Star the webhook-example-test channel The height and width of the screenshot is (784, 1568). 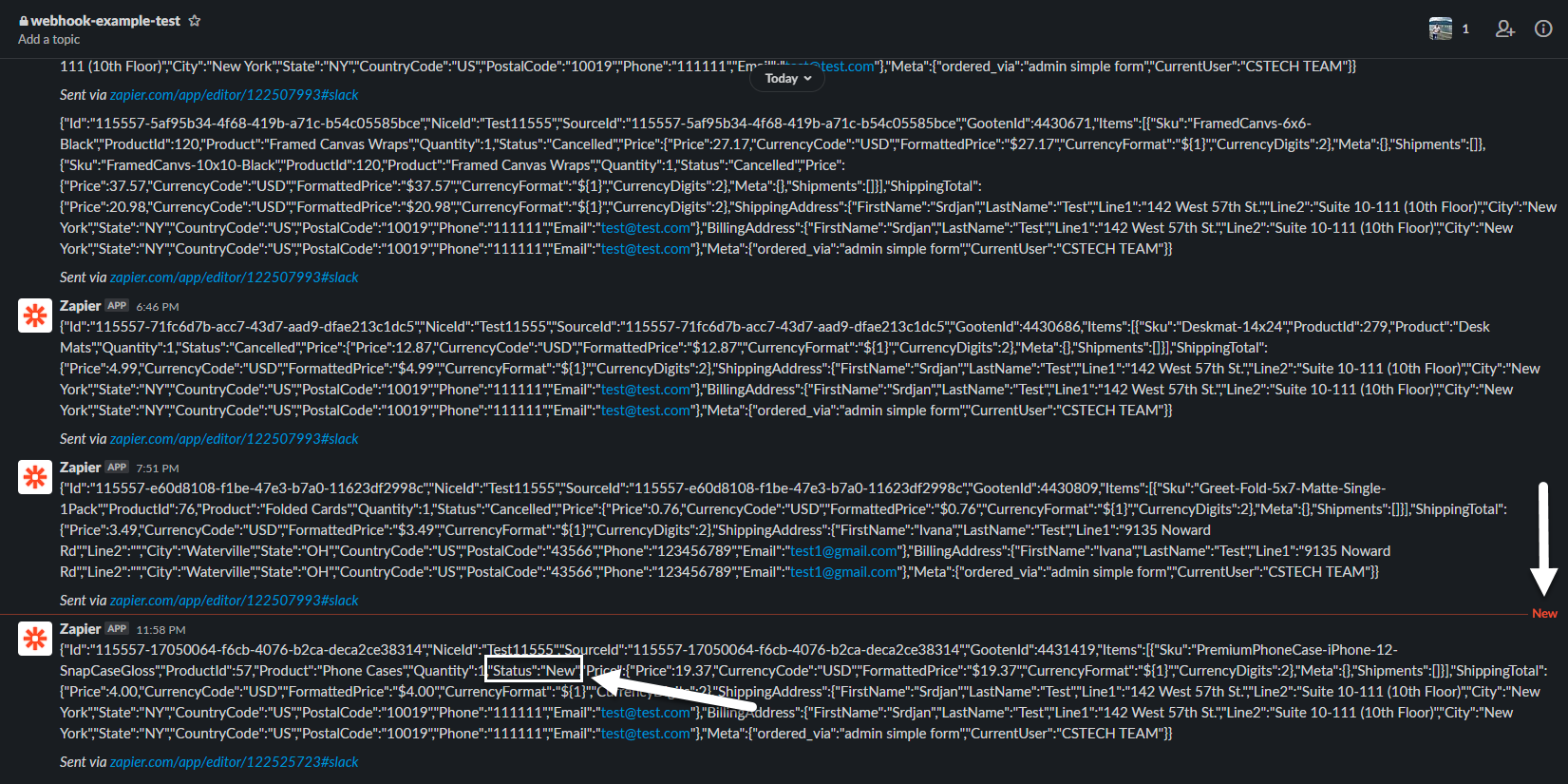tap(195, 21)
